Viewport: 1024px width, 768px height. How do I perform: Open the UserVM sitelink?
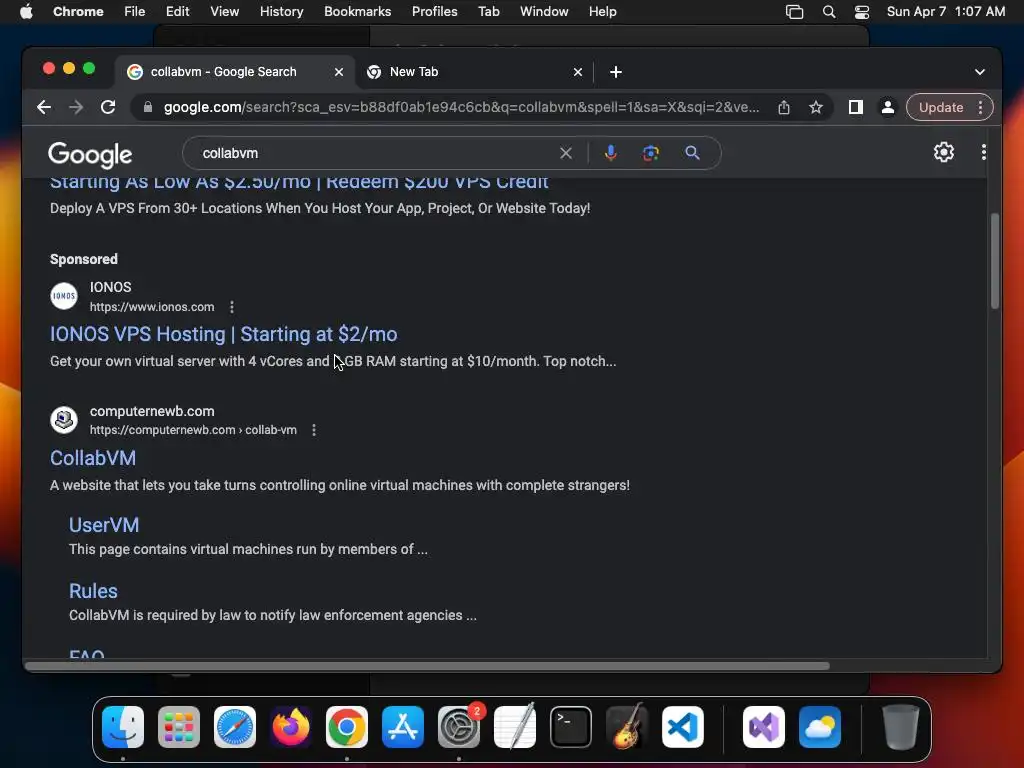(x=104, y=525)
